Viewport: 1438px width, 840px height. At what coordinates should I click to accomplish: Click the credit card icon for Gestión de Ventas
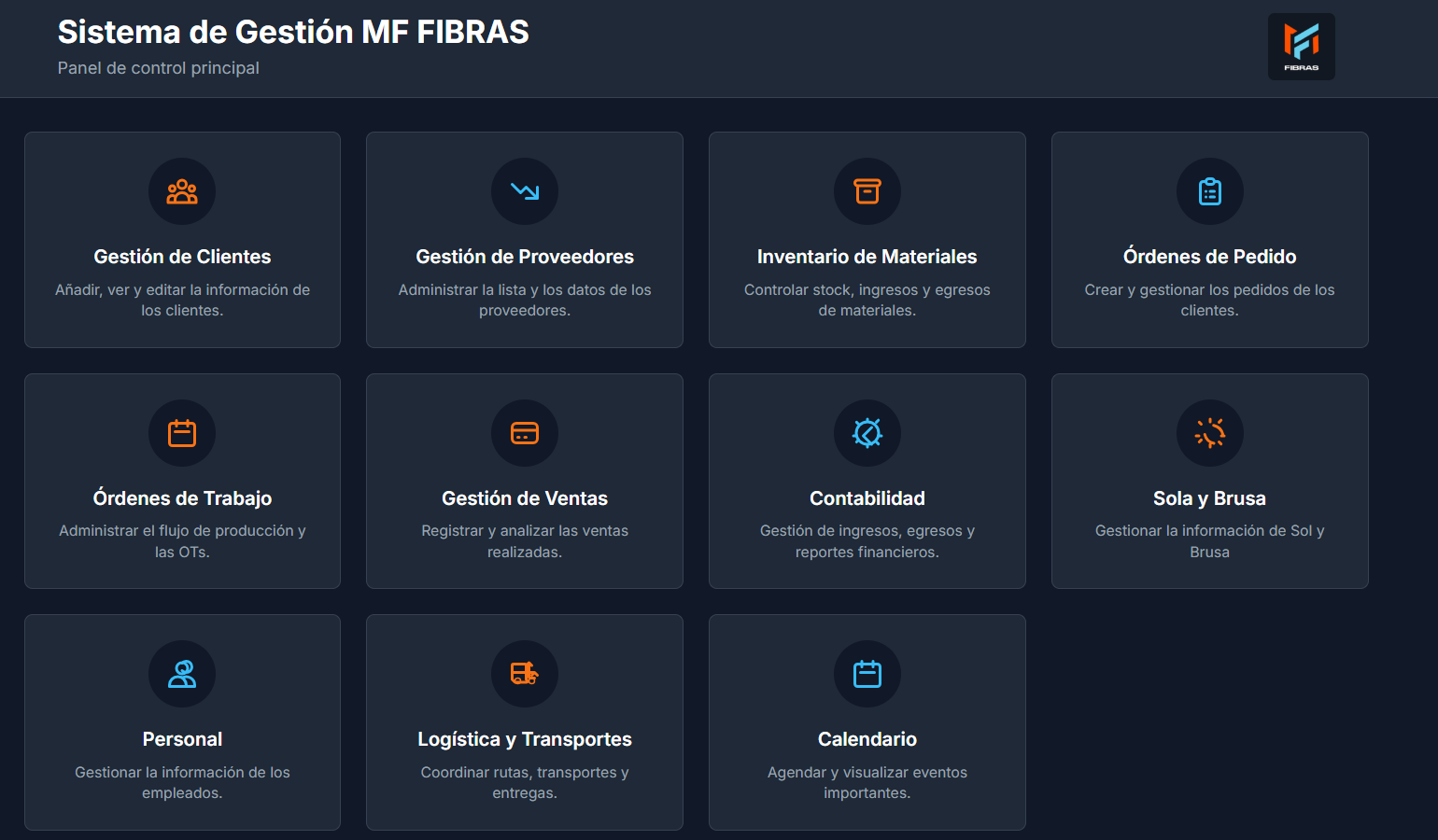525,433
